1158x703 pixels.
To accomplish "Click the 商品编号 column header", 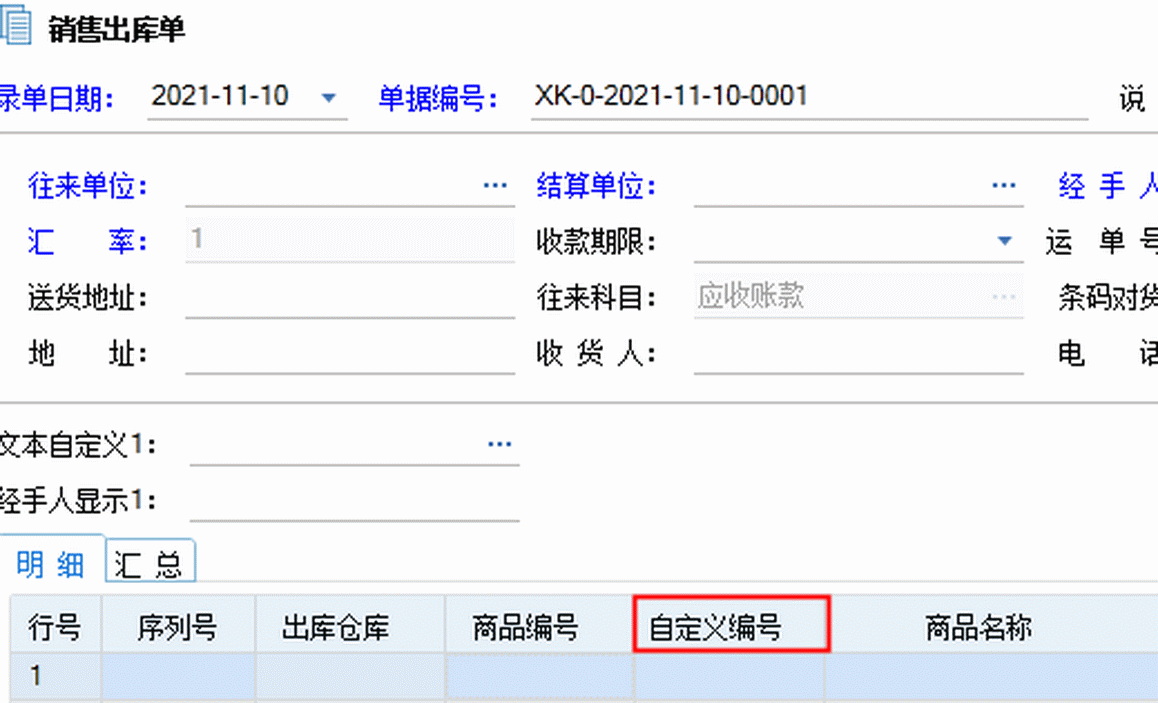I will 539,628.
